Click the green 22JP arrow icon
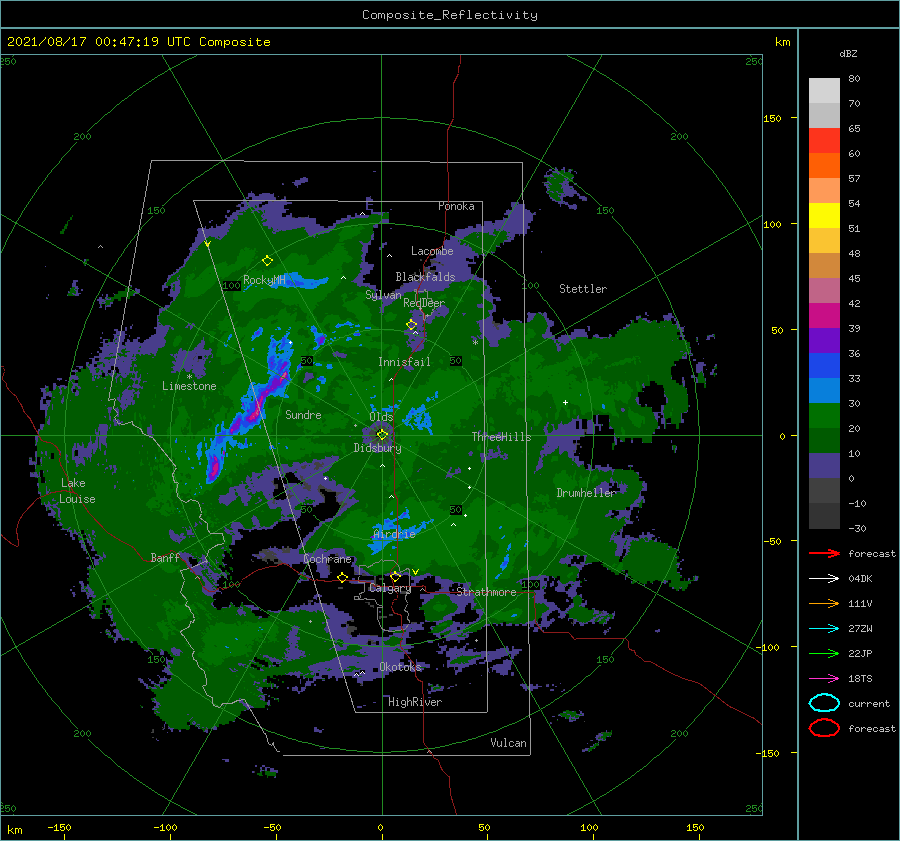900x841 pixels. coord(824,653)
